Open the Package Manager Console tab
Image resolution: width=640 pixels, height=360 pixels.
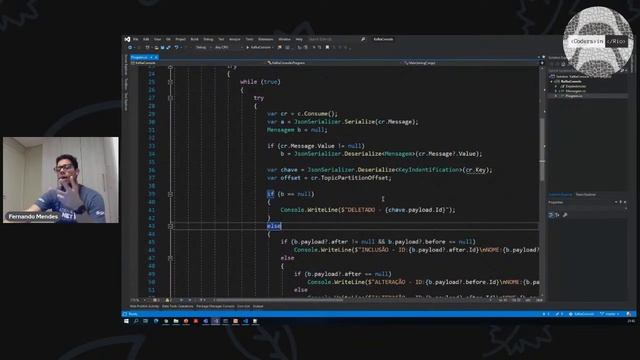(215, 306)
